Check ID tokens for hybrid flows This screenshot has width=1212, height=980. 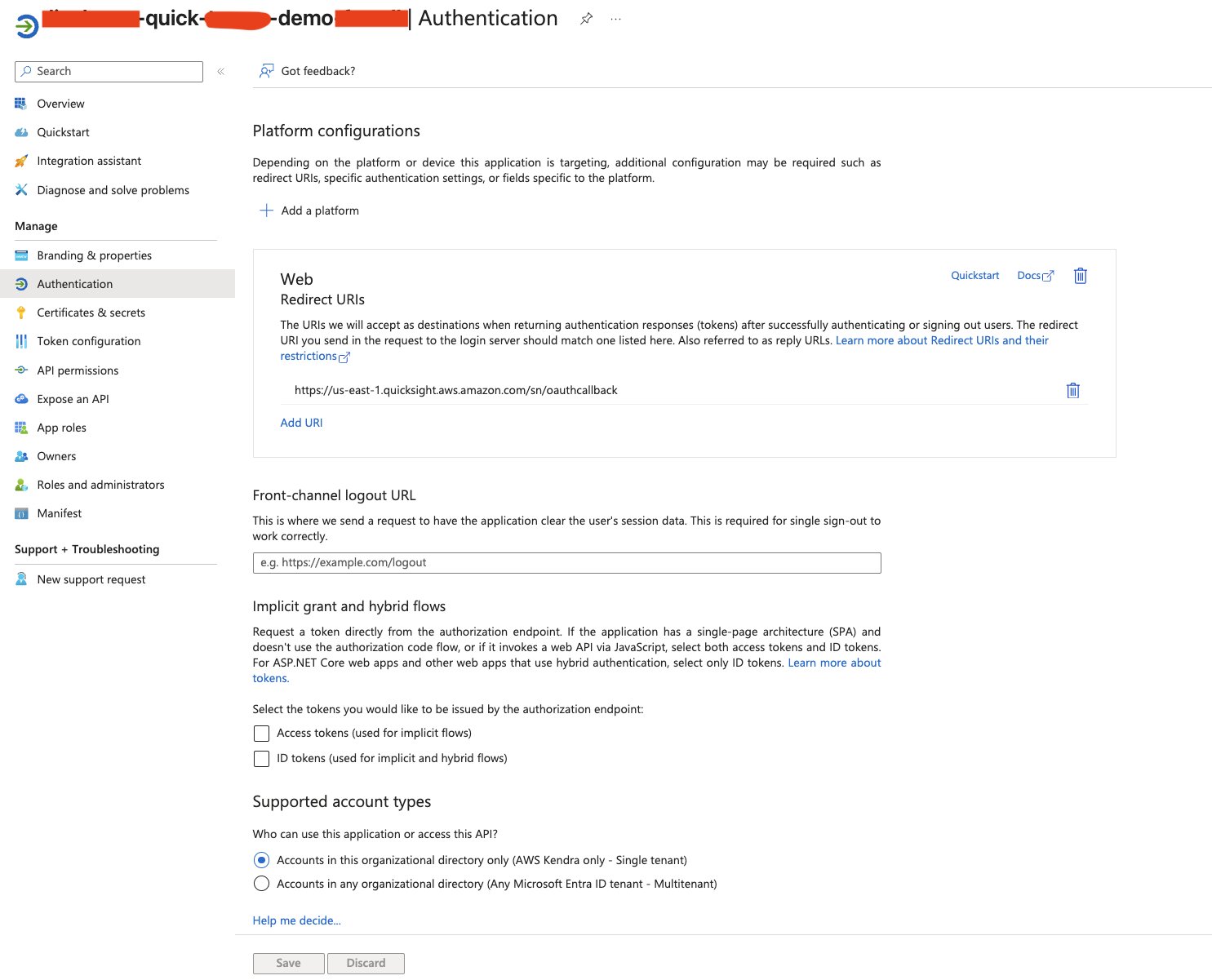[261, 759]
